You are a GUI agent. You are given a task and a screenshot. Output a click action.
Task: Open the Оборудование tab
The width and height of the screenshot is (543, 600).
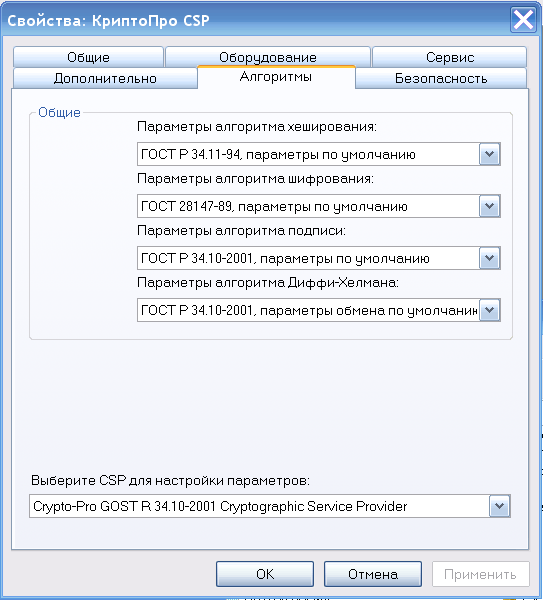[x=267, y=57]
